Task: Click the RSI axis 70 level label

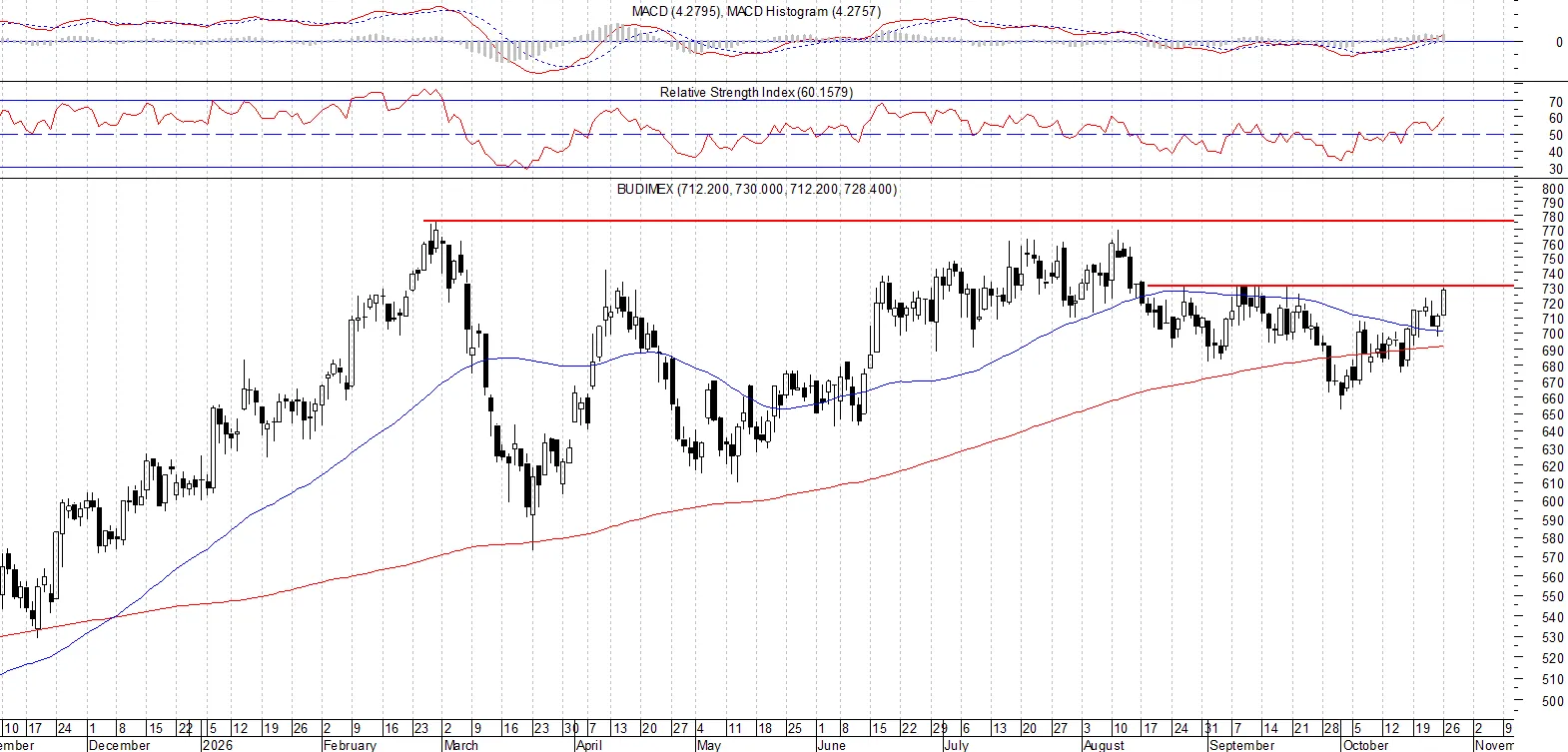Action: tap(1555, 102)
